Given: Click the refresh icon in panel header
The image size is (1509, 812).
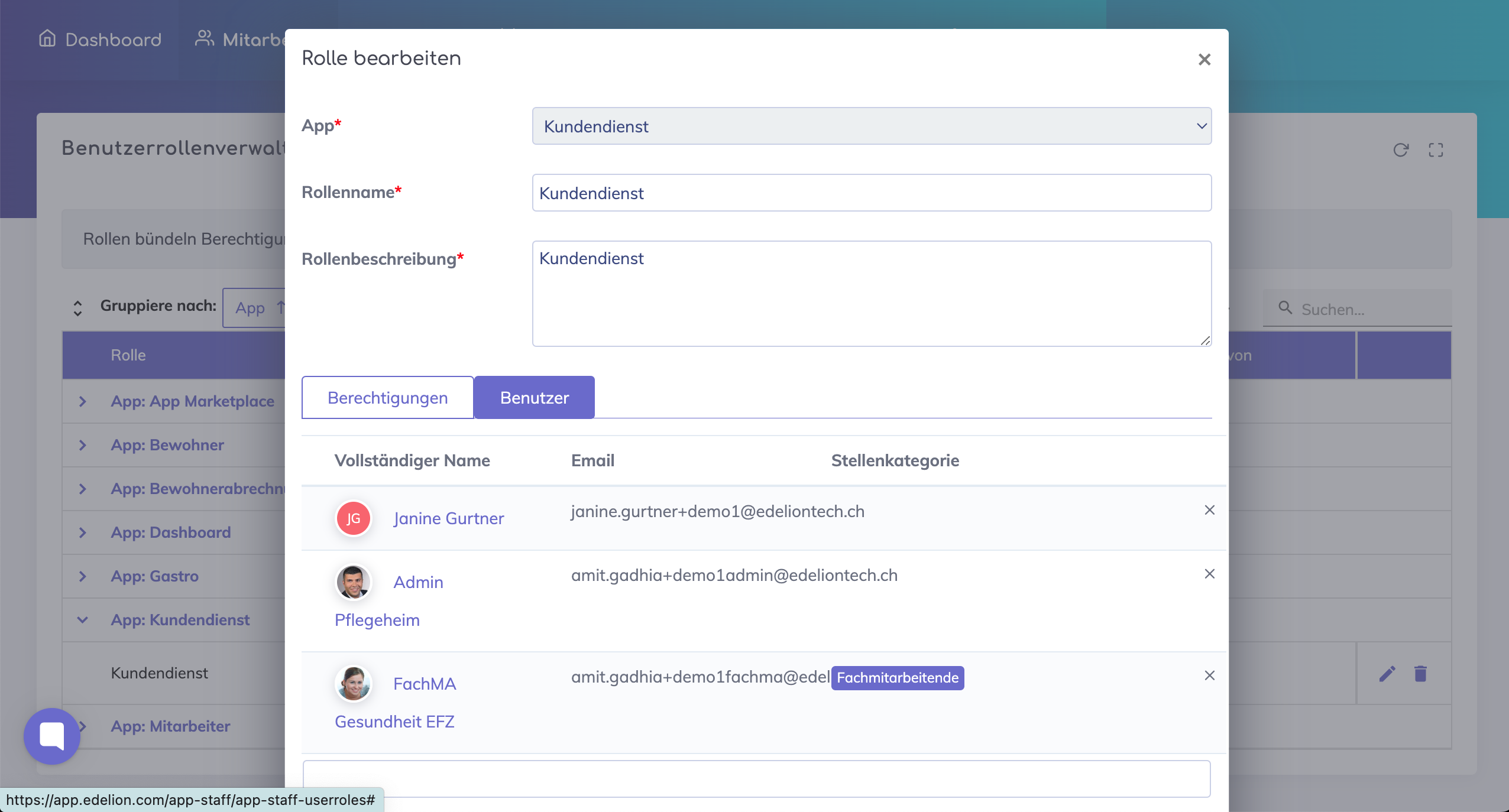Looking at the screenshot, I should point(1400,150).
